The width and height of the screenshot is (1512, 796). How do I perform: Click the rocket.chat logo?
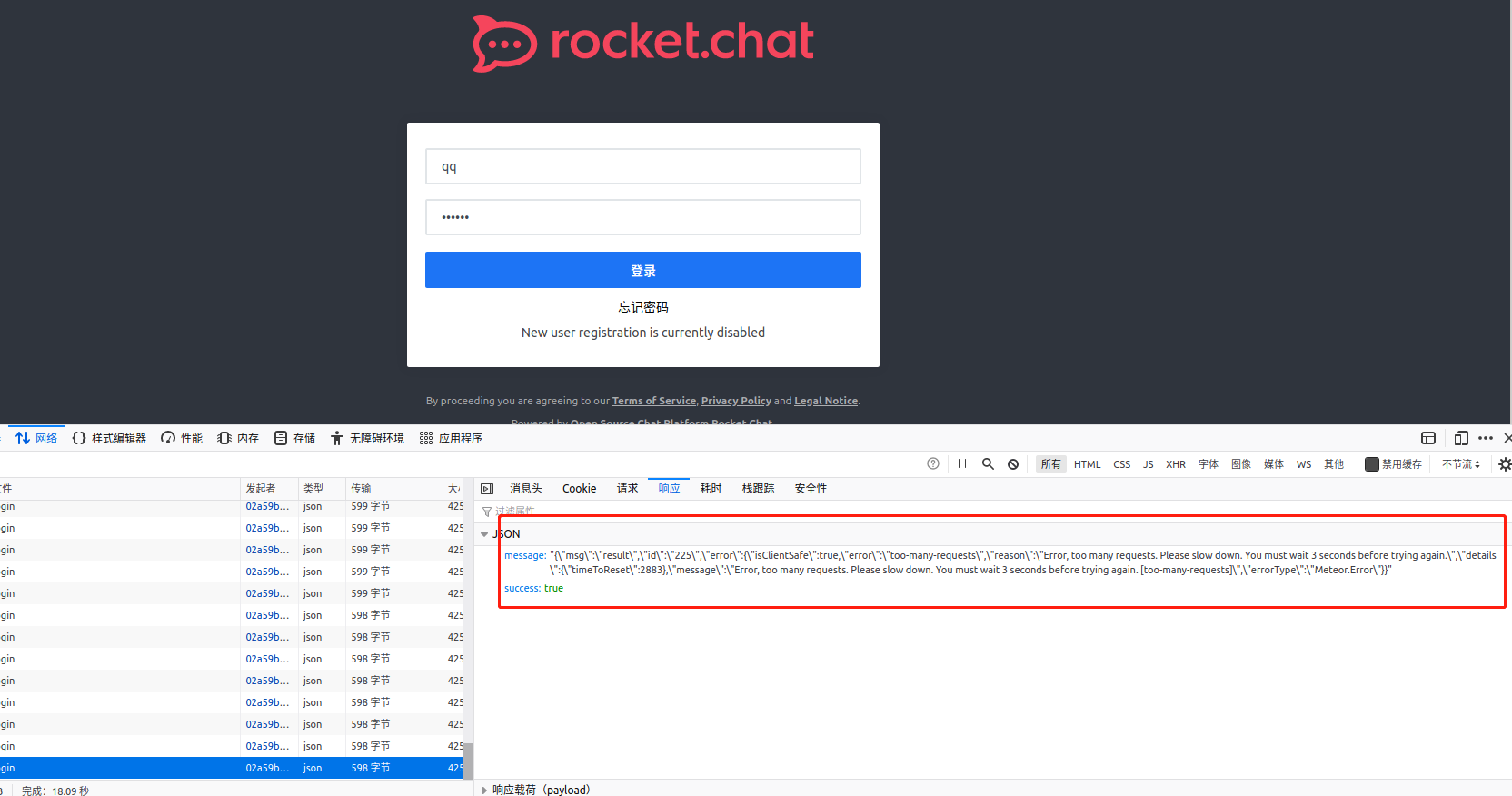pos(643,43)
